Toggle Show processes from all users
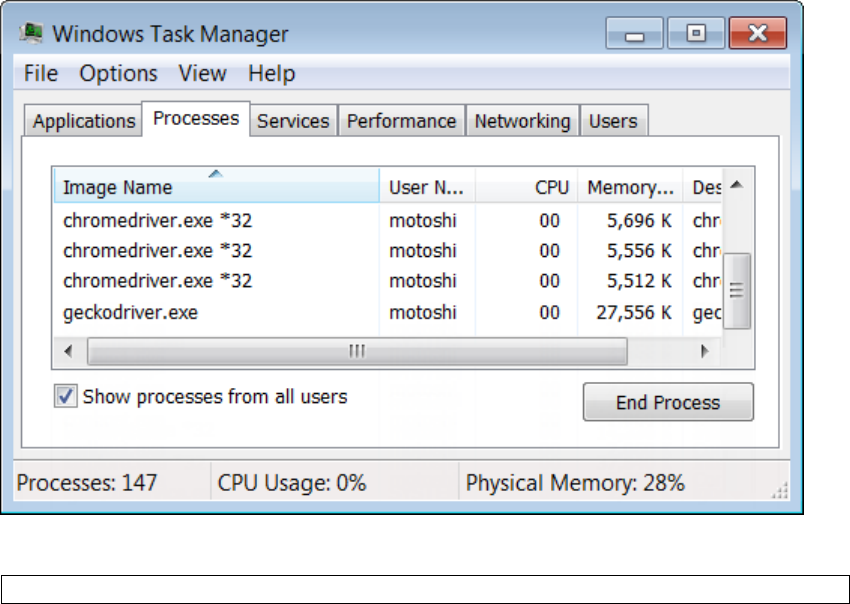 click(66, 397)
